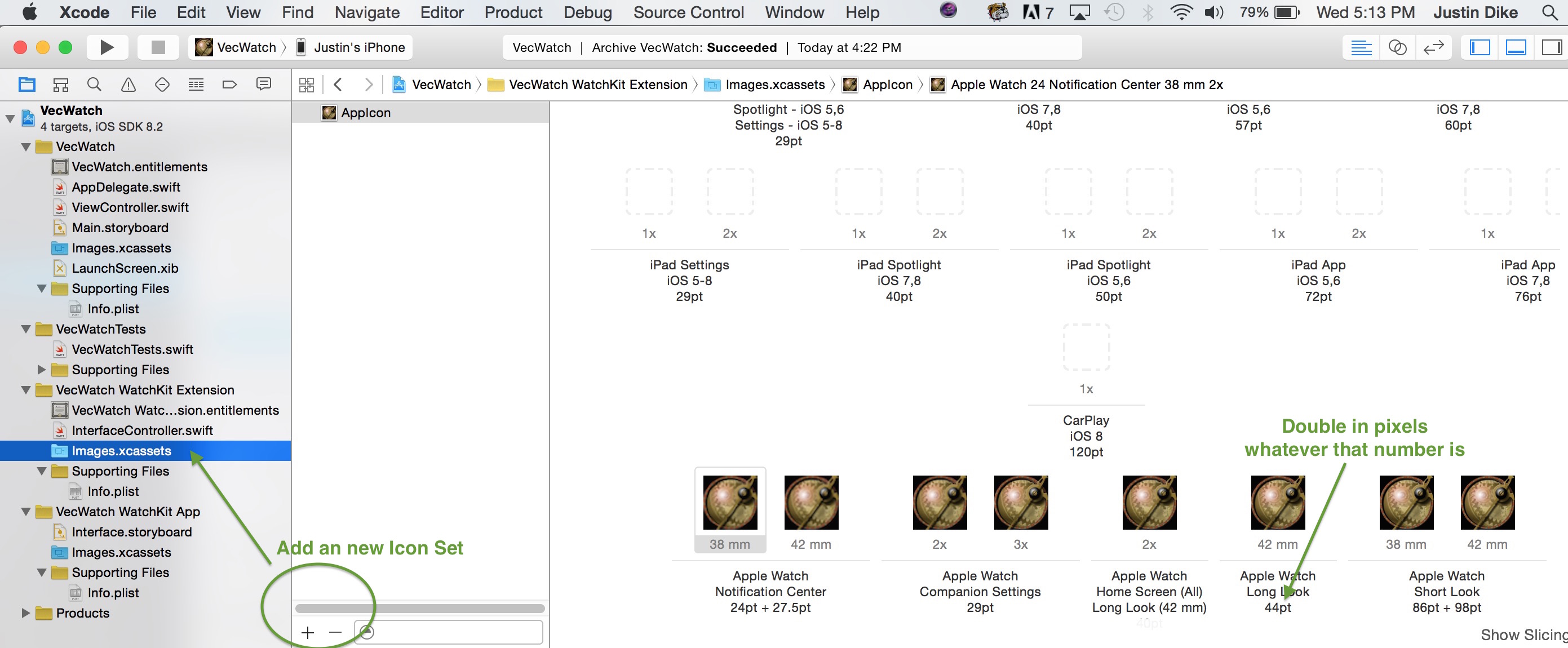1568x648 pixels.
Task: Click minus button to remove asset
Action: [x=335, y=633]
